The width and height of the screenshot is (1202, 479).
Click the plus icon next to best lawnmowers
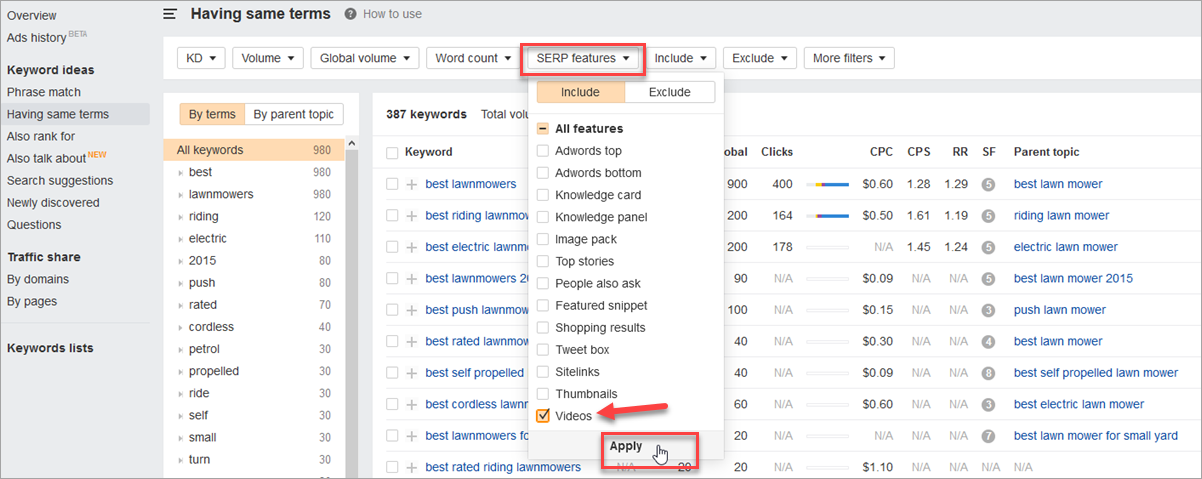pyautogui.click(x=412, y=184)
